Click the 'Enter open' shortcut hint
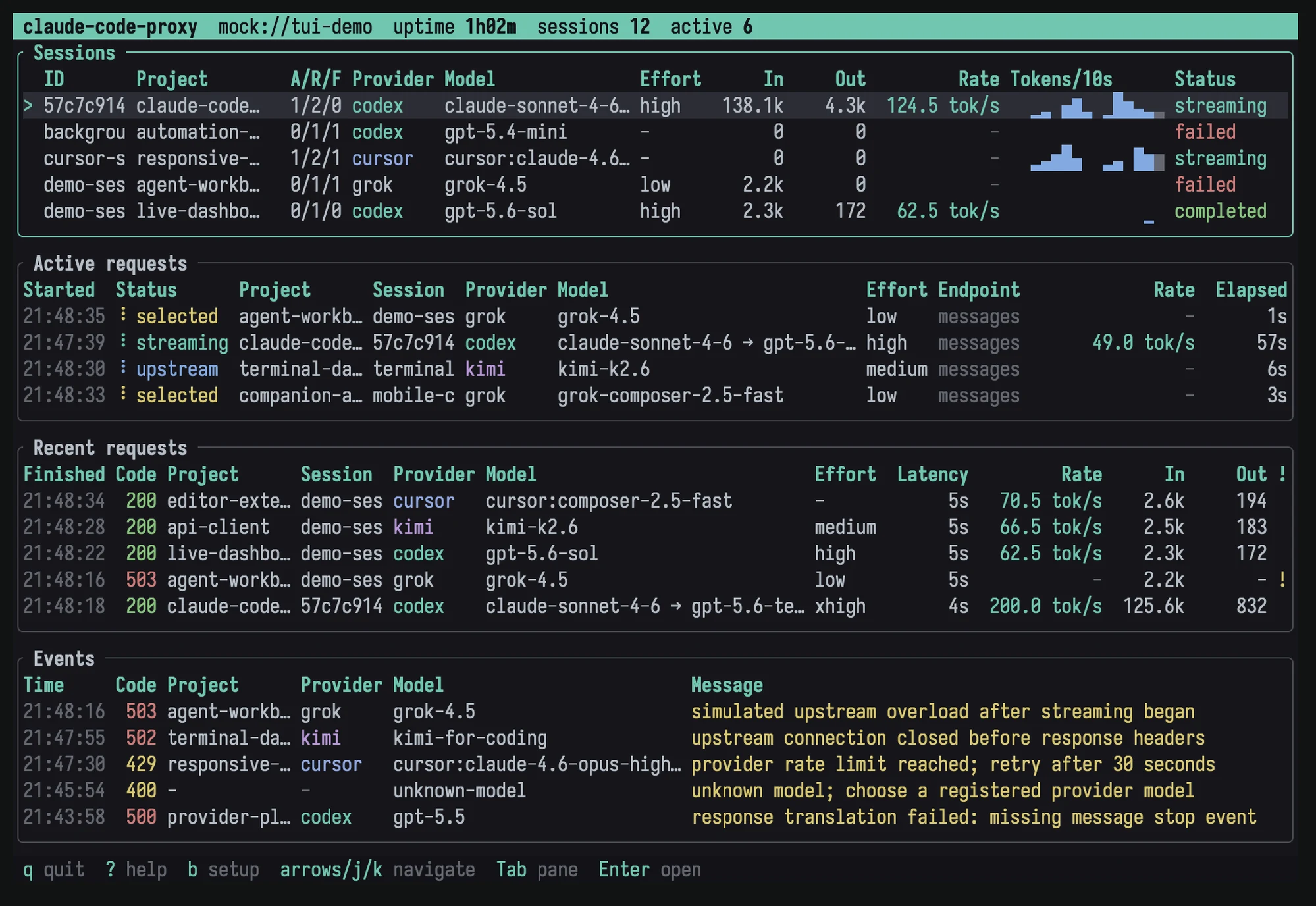The height and width of the screenshot is (906, 1316). pos(650,870)
